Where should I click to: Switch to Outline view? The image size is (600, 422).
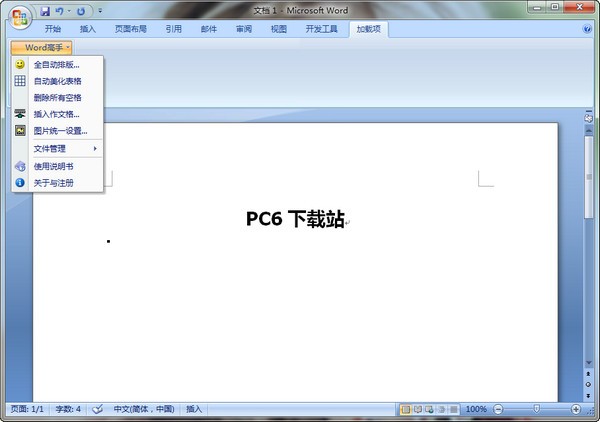coord(442,410)
